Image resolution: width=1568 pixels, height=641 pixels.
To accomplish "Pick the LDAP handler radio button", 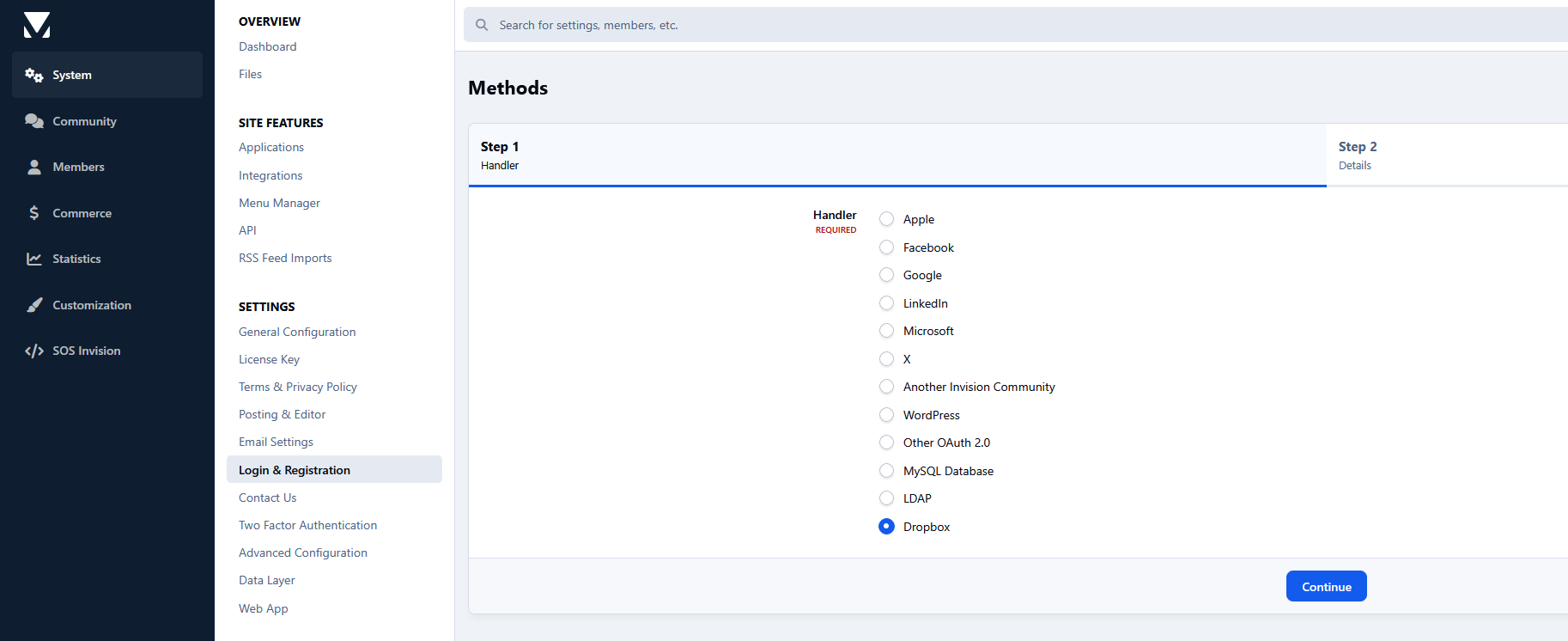I will 887,498.
